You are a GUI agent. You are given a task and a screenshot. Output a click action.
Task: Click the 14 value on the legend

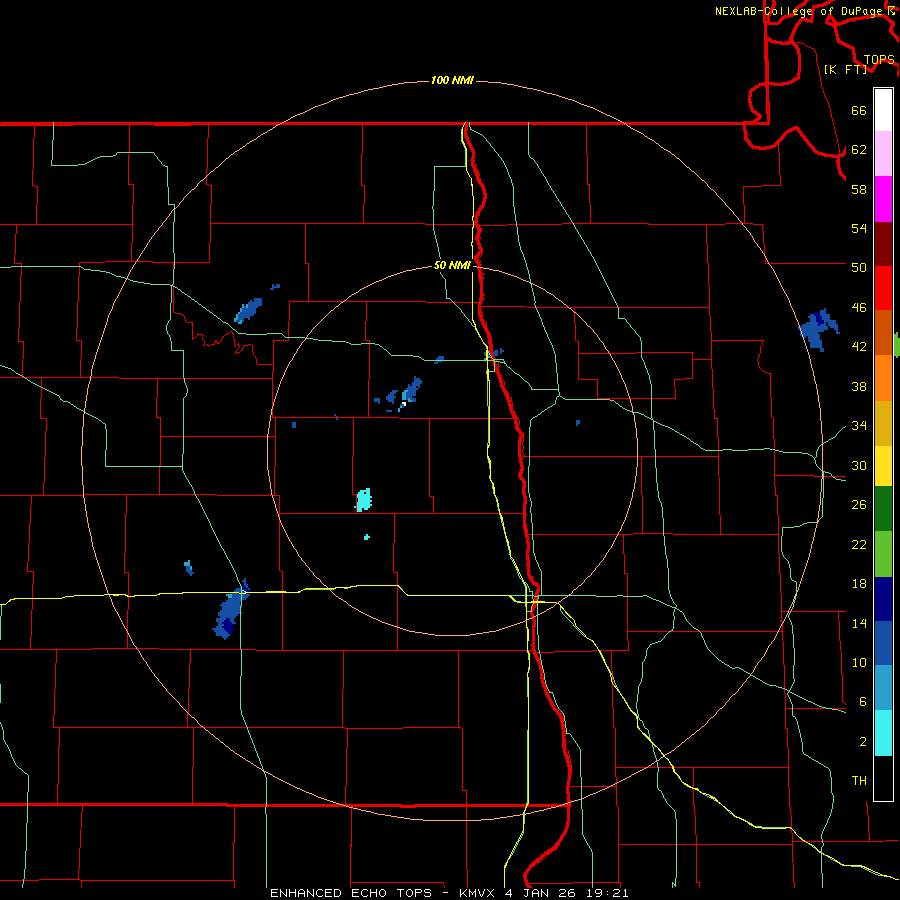pos(859,623)
